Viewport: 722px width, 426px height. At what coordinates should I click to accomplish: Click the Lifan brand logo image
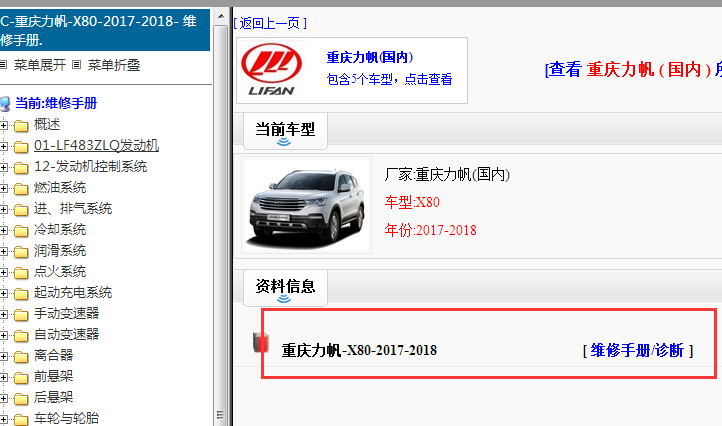point(271,70)
